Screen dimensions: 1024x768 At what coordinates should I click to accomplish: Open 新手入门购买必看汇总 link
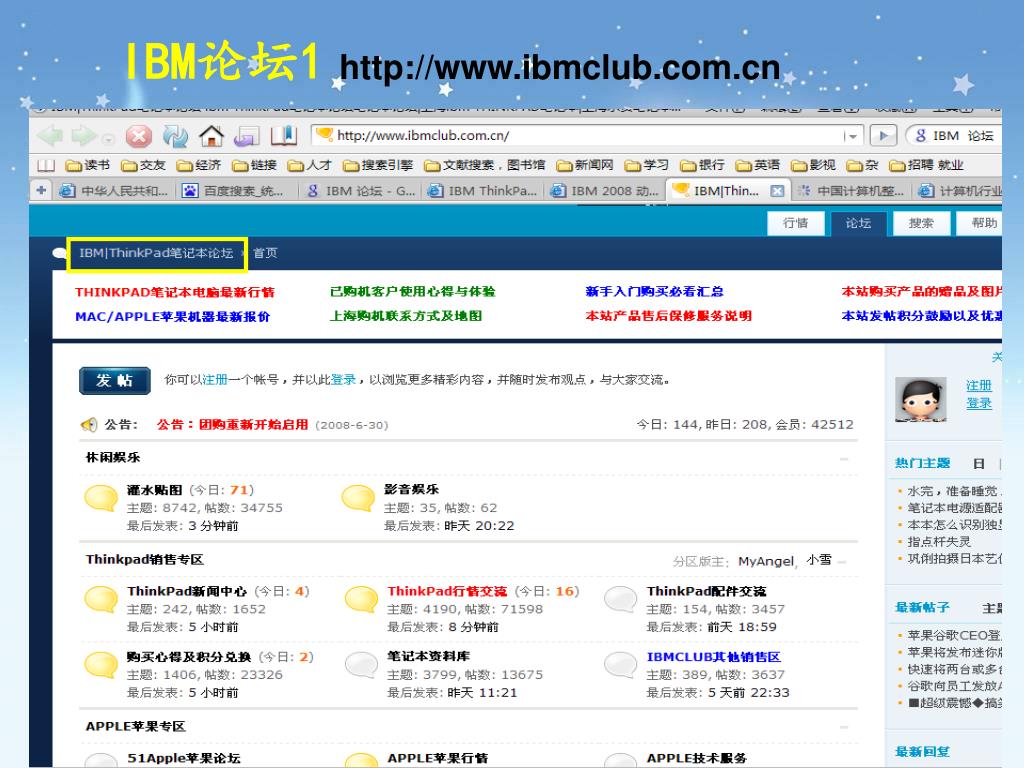coord(654,291)
